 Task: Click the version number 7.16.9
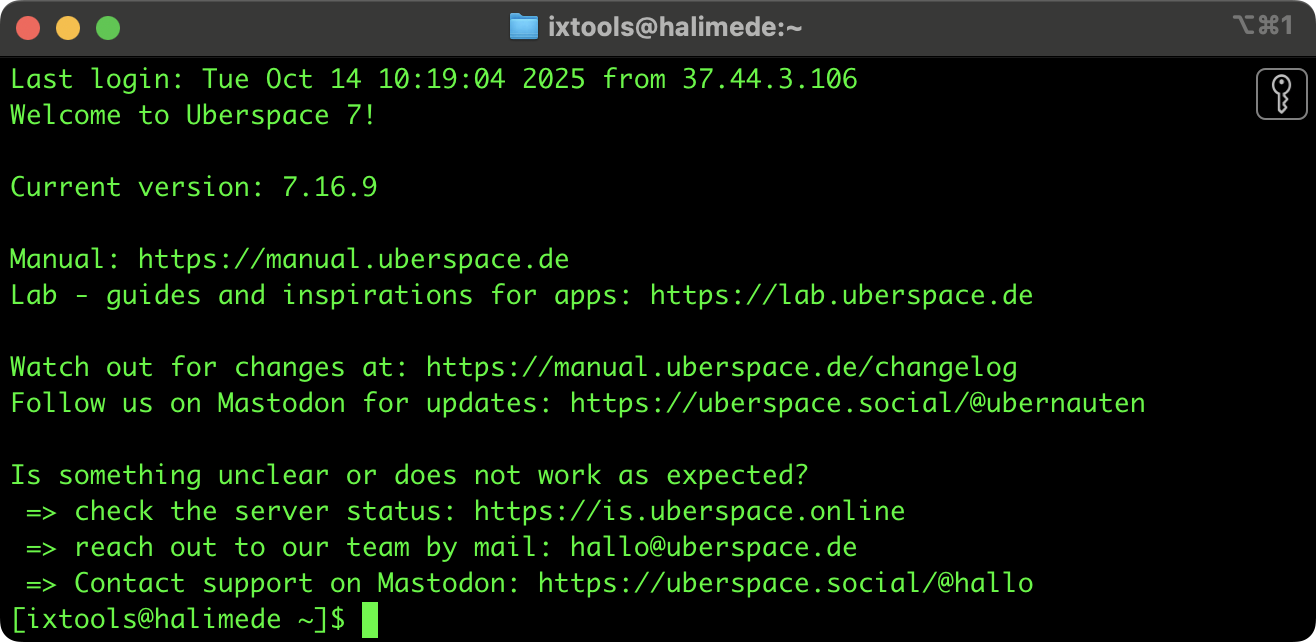tap(329, 187)
